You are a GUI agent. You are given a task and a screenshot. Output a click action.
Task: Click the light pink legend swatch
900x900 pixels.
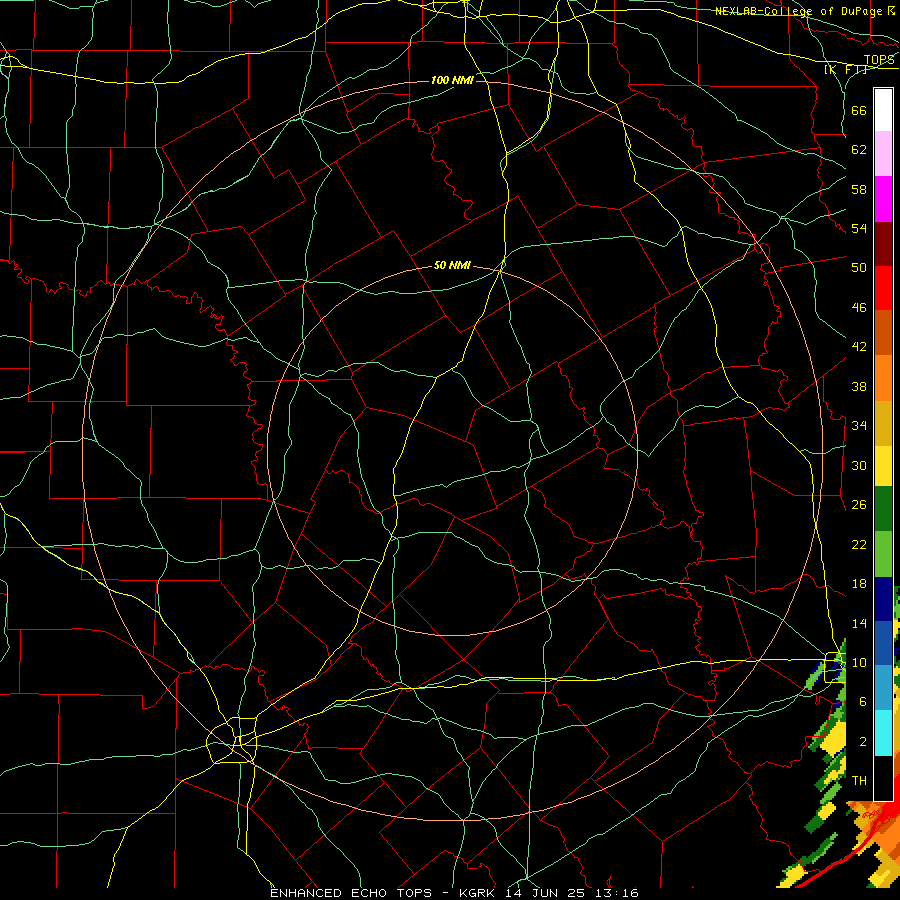click(x=883, y=153)
